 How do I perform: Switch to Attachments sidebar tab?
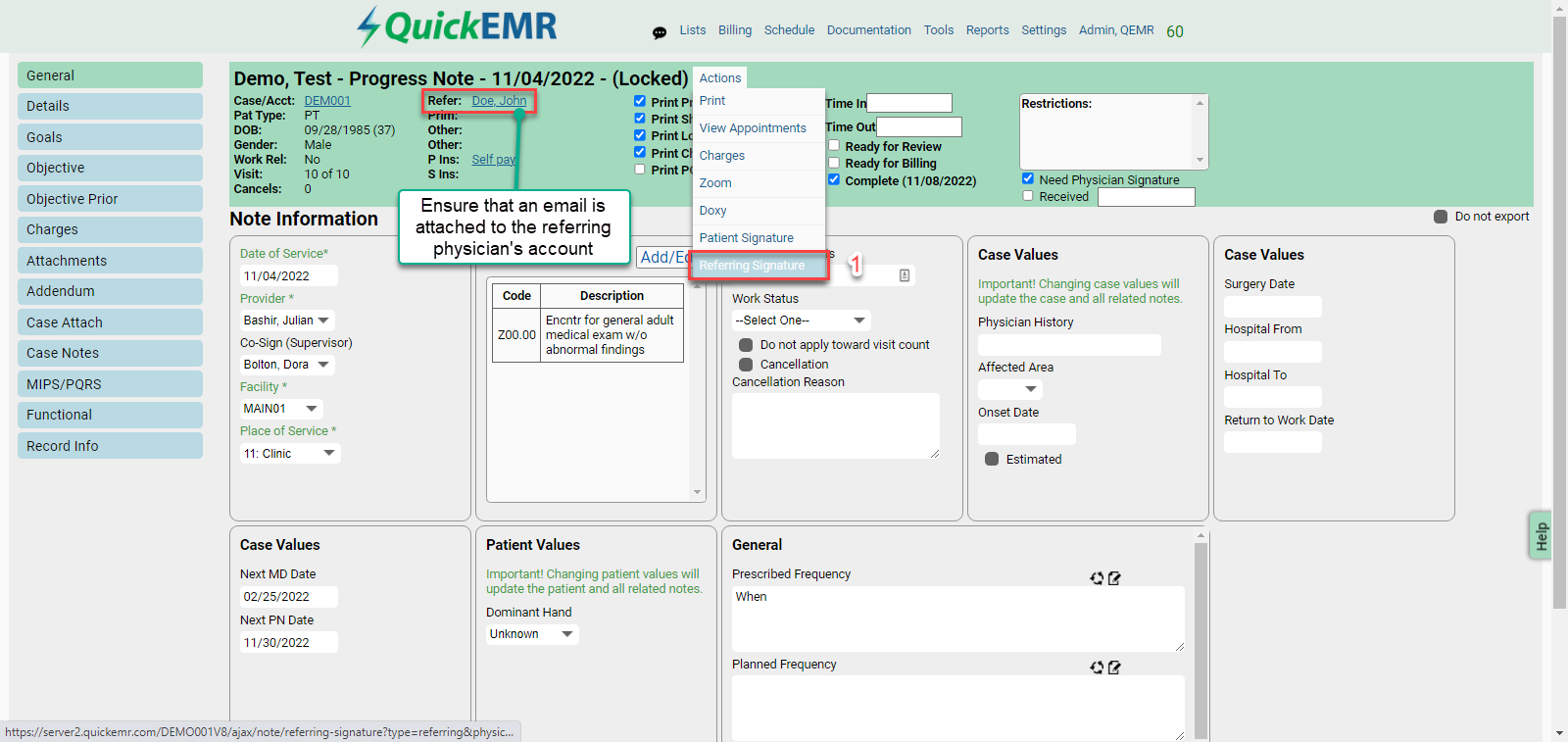click(x=110, y=261)
